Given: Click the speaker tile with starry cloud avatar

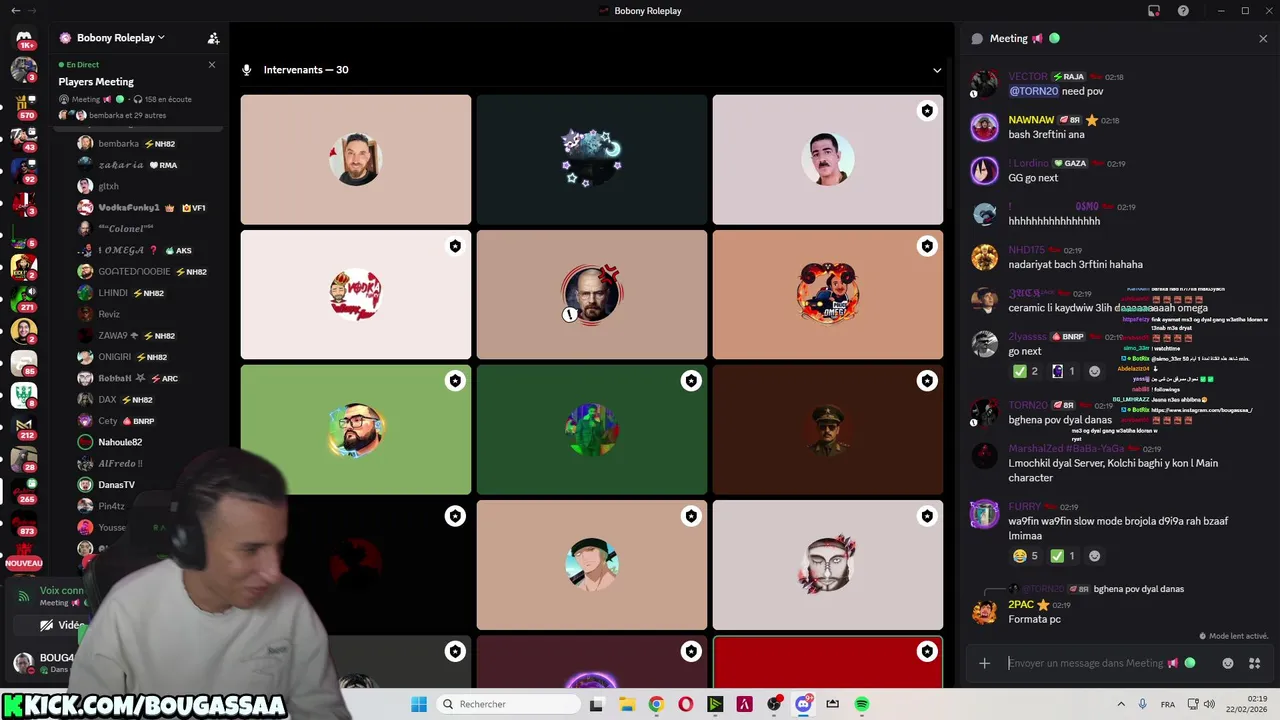Looking at the screenshot, I should (592, 159).
